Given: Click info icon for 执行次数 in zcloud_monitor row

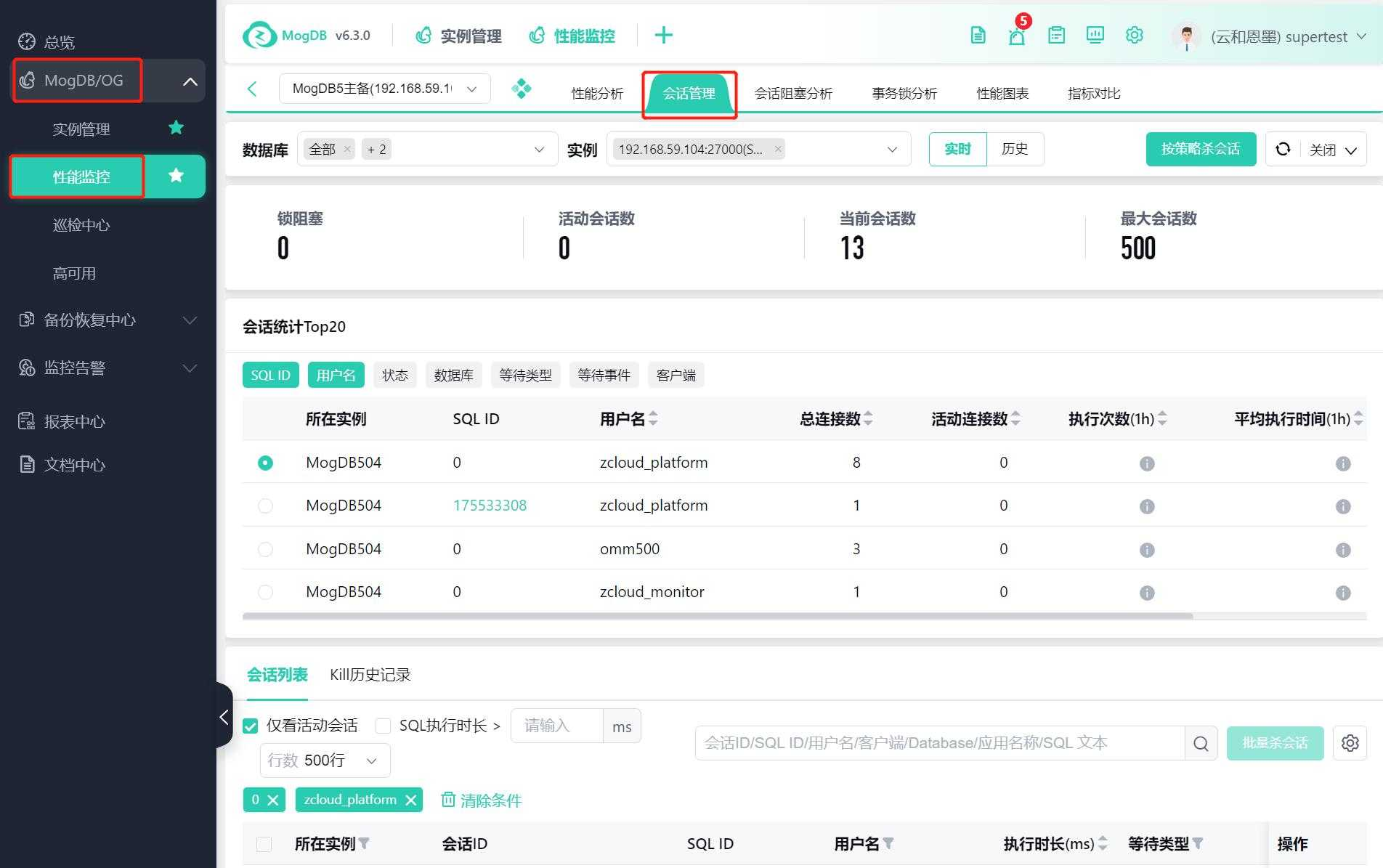Looking at the screenshot, I should [1147, 593].
